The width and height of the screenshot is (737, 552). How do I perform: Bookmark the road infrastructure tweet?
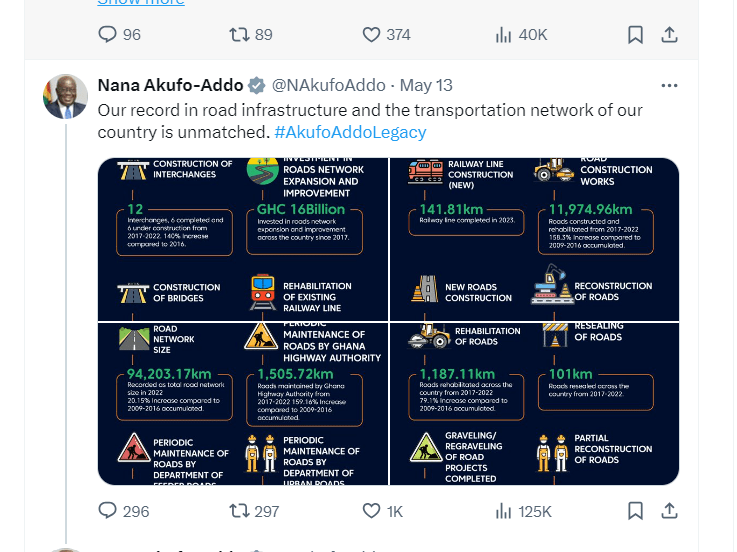pos(635,511)
